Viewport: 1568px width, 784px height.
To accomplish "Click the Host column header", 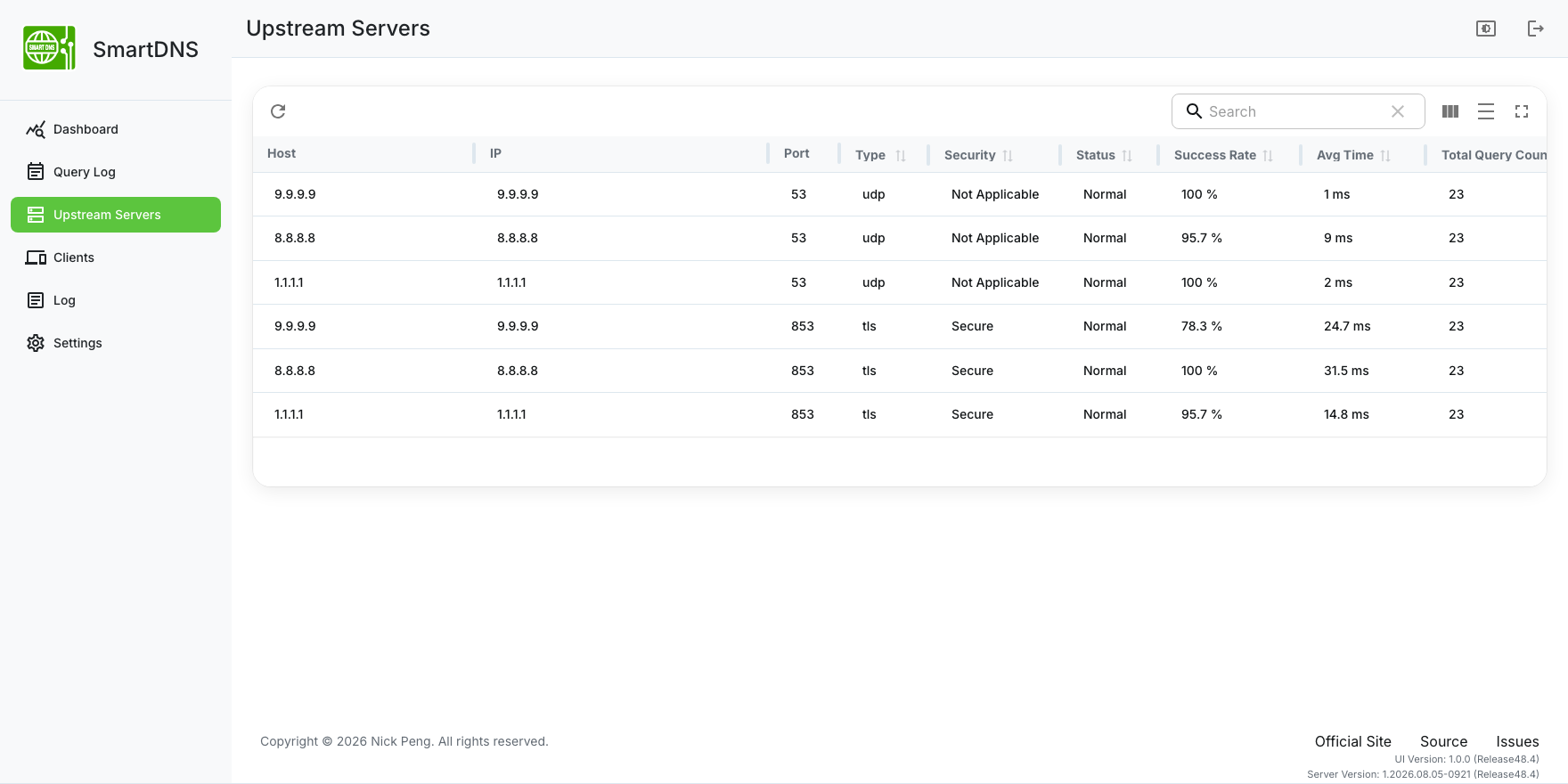I will click(282, 153).
